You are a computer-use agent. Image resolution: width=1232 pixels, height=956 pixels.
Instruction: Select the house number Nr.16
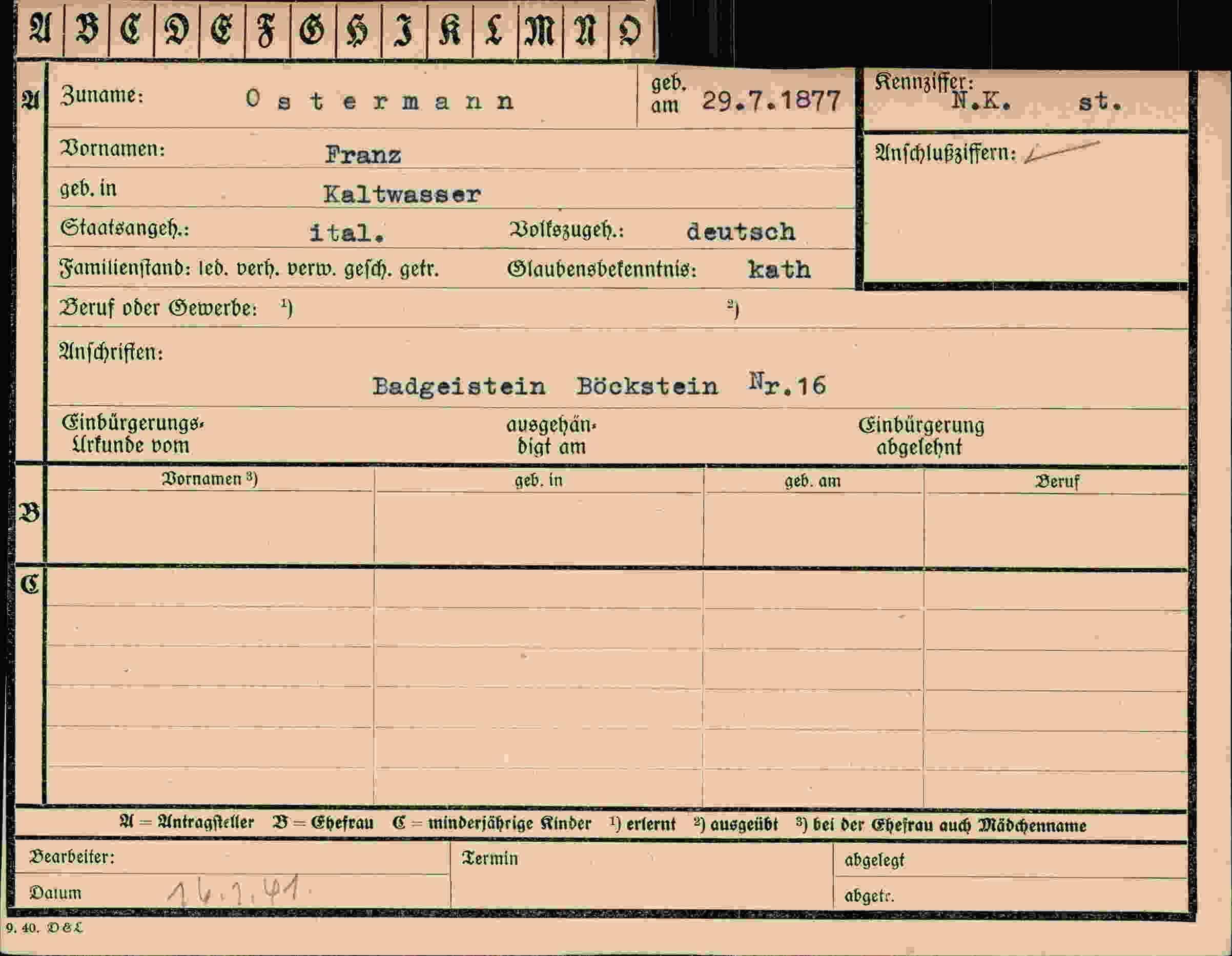(x=787, y=384)
